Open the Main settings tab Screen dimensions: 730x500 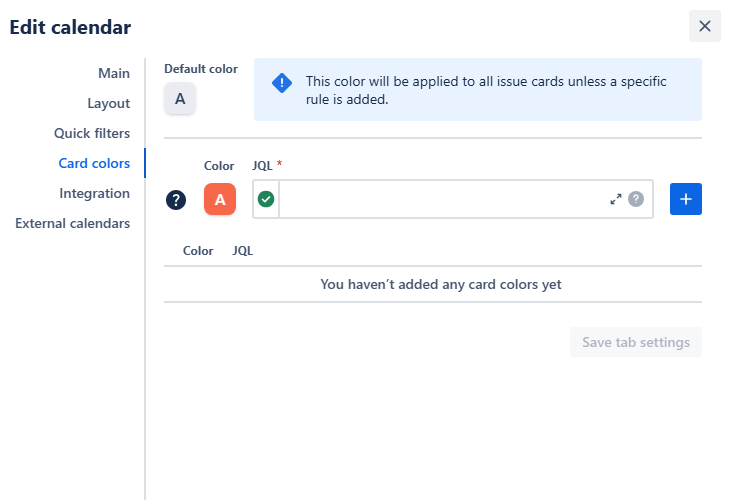click(x=114, y=73)
